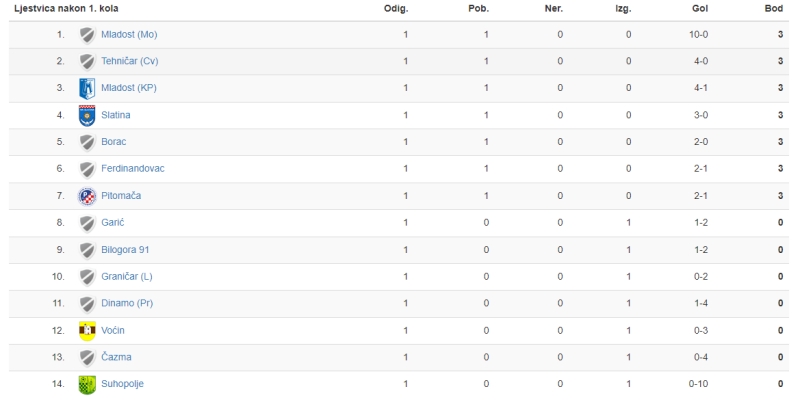Click the Mladost (KP) club crest

(x=87, y=88)
